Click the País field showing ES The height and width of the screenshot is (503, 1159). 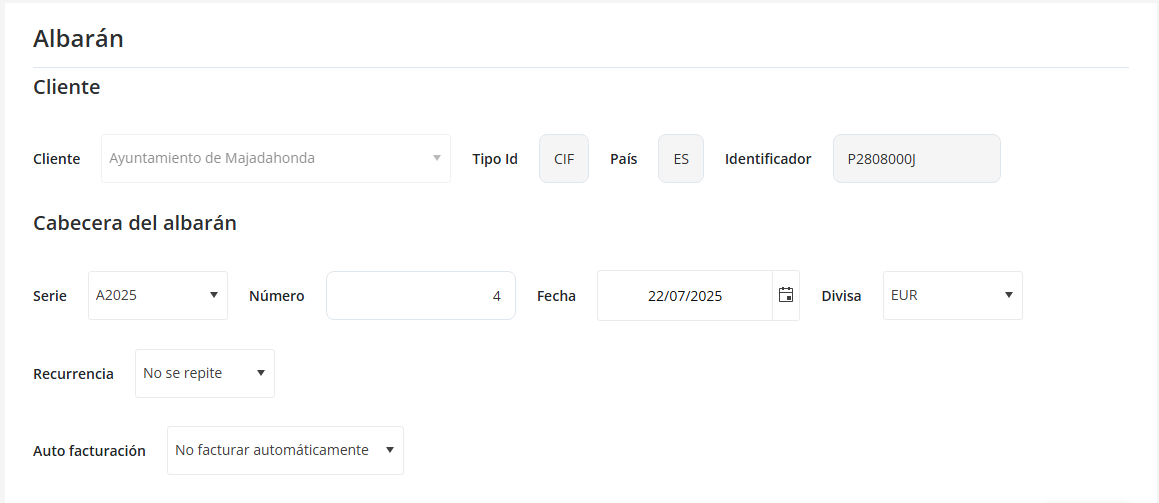[x=681, y=159]
